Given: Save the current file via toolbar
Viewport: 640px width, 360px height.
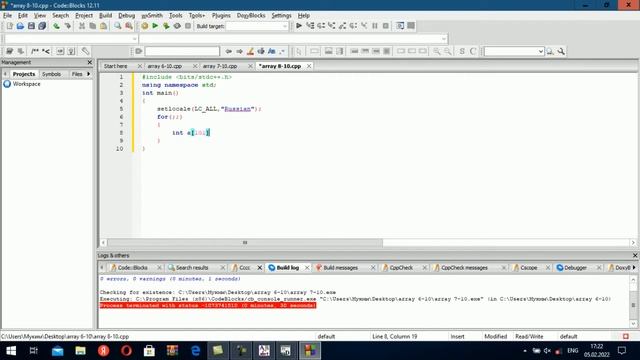Looking at the screenshot, I should [31, 26].
